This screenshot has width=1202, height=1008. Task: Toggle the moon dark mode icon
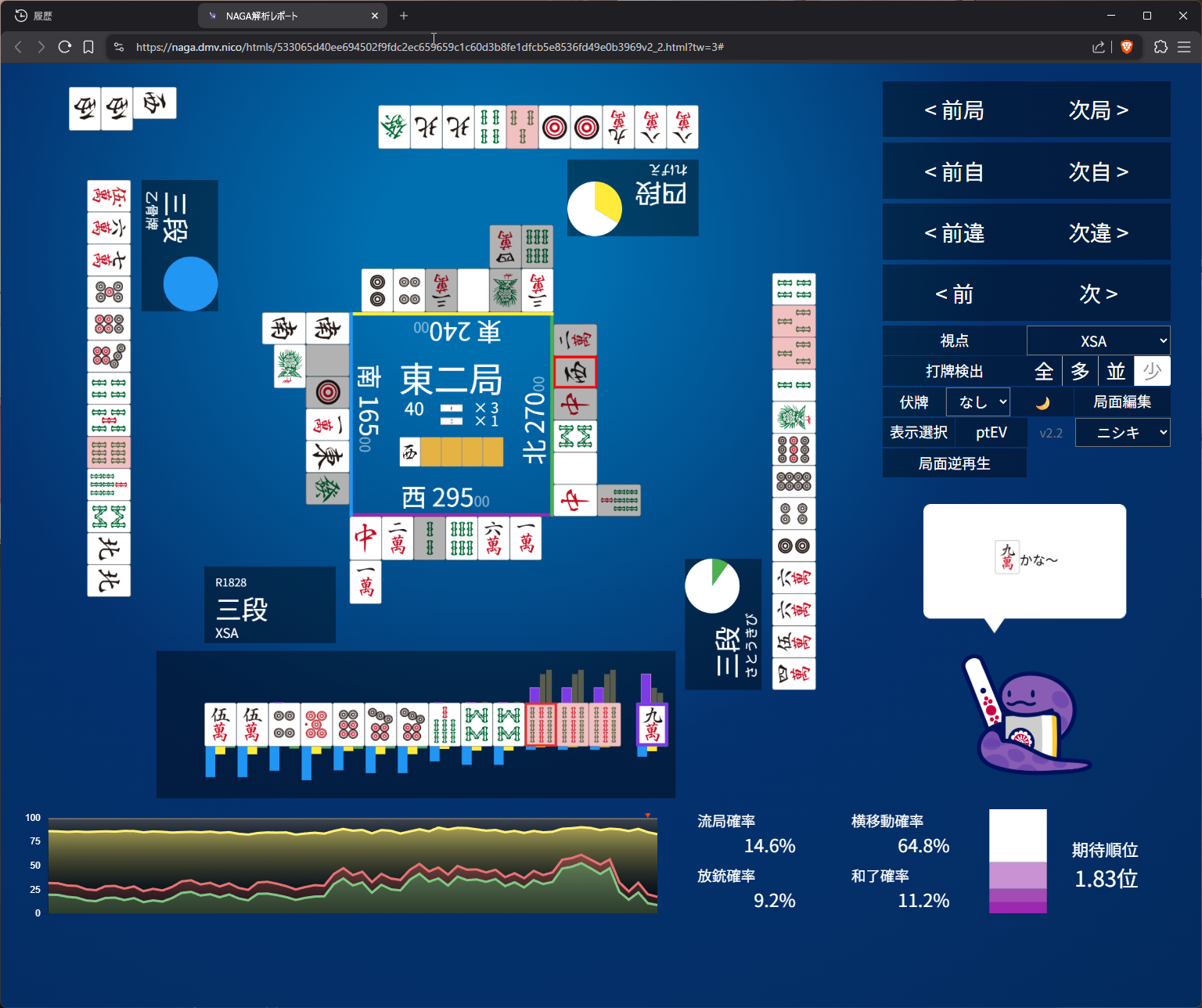coord(1042,403)
